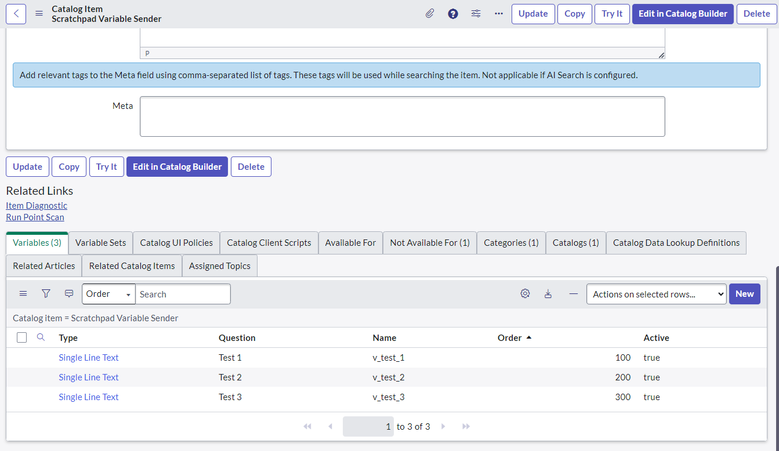Click the Name column header
Screen dimensions: 779x451
[385, 337]
